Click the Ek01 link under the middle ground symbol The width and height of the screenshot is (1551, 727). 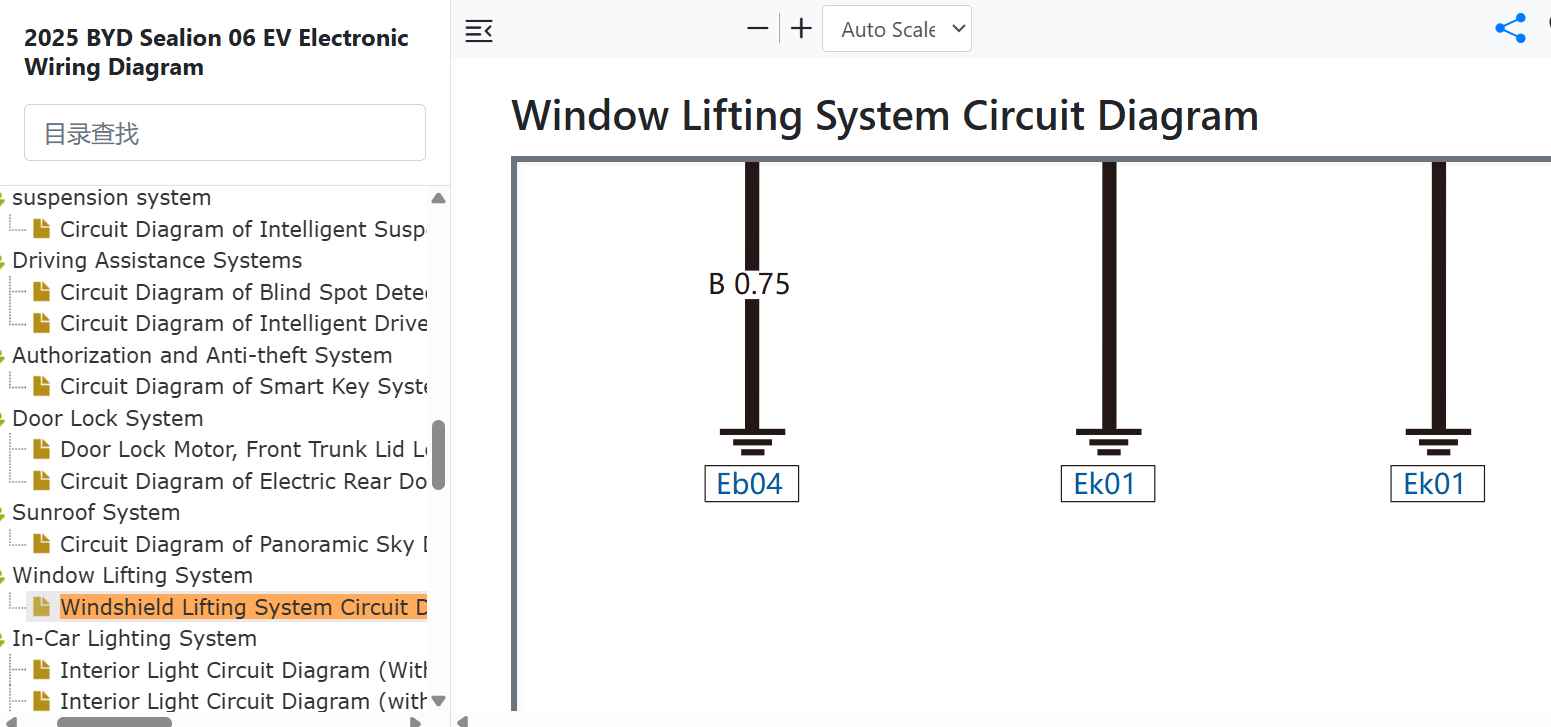pyautogui.click(x=1107, y=484)
